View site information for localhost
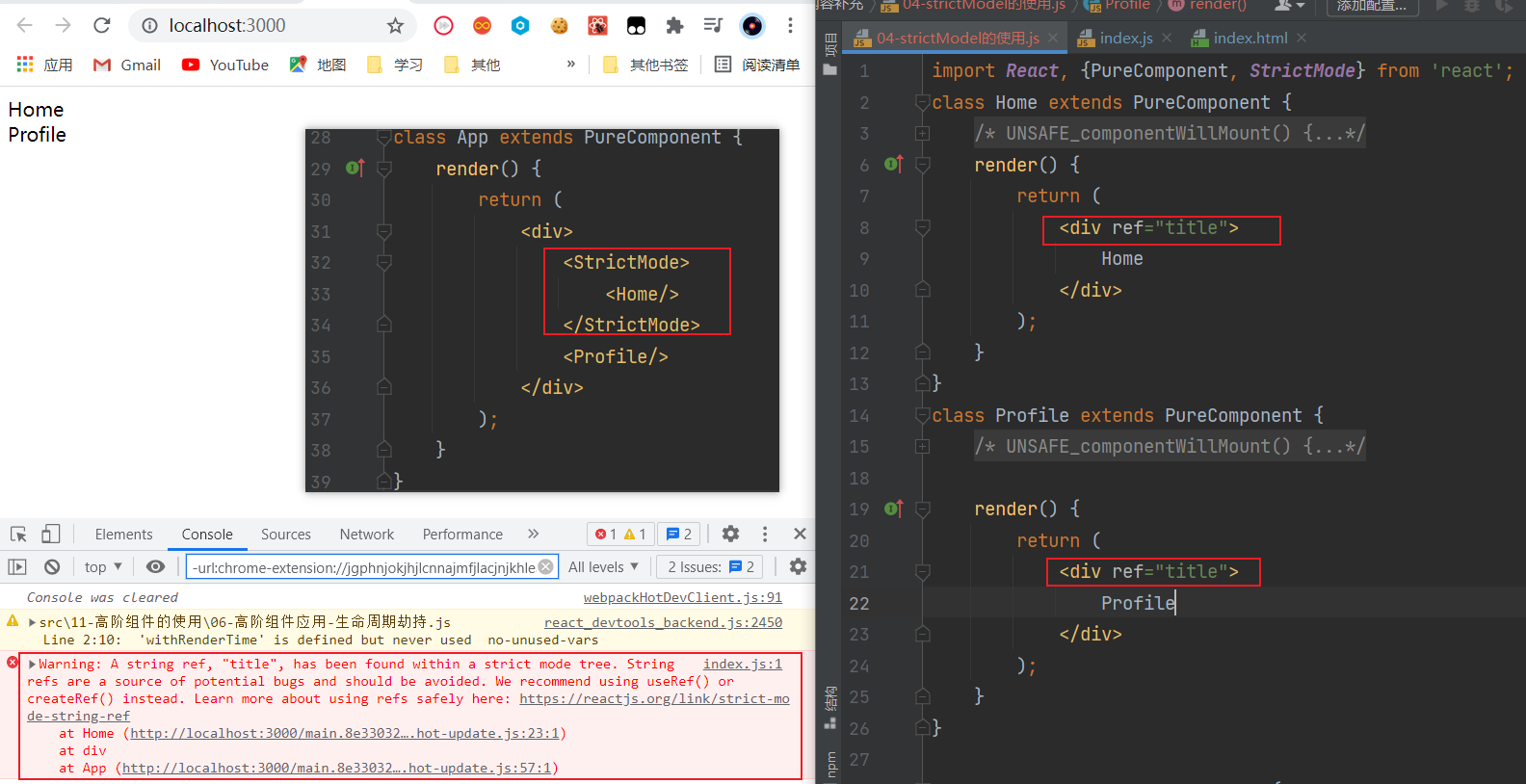This screenshot has height=784, width=1526. tap(150, 26)
